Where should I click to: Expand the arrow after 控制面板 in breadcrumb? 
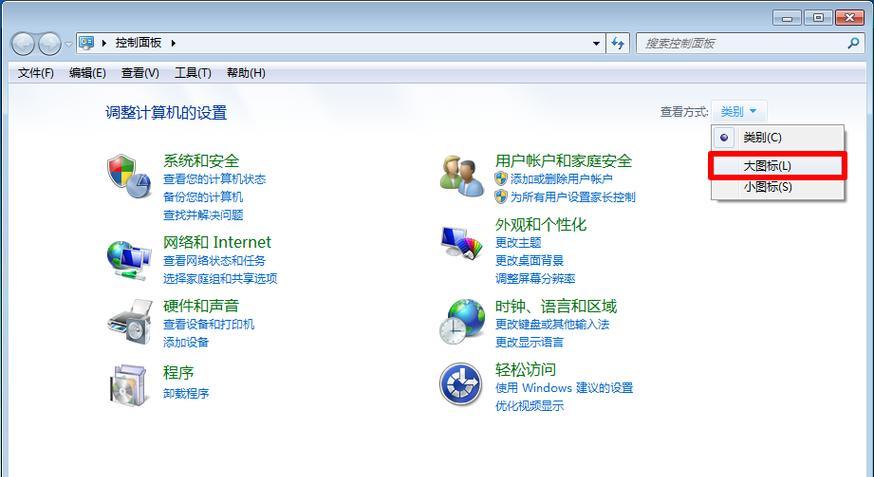[x=173, y=43]
